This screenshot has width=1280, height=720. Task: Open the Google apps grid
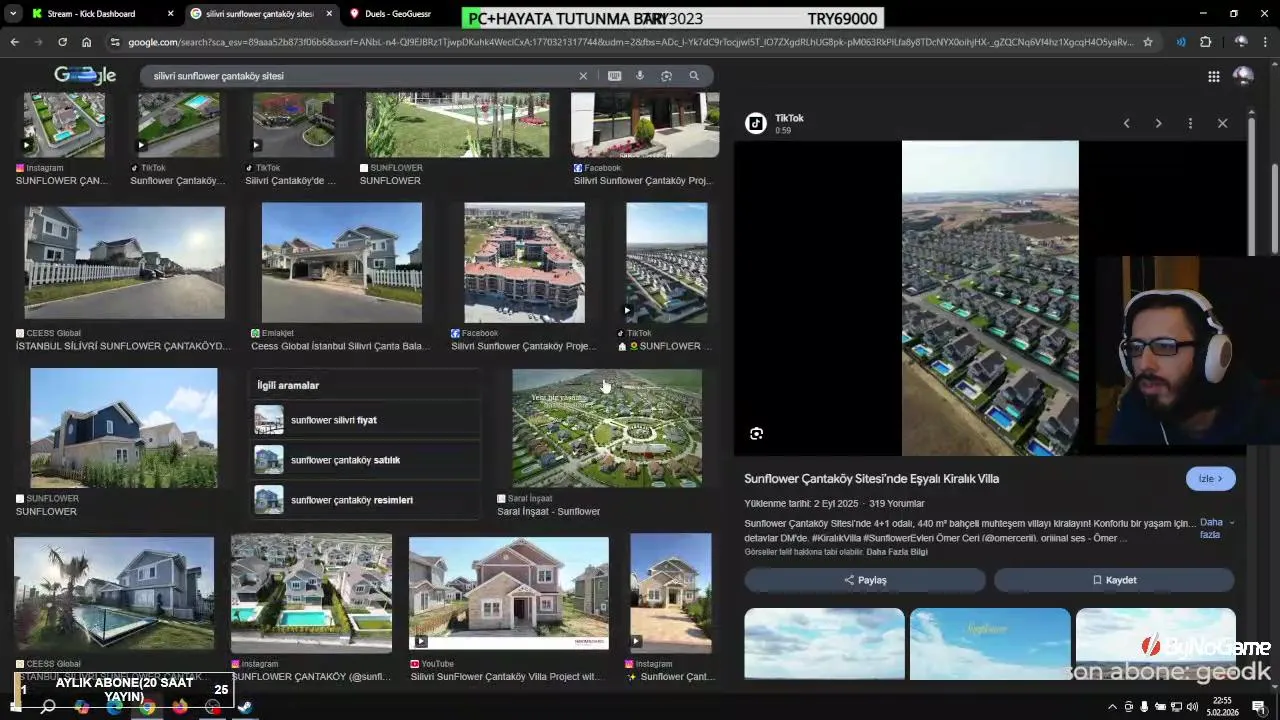coord(1213,76)
